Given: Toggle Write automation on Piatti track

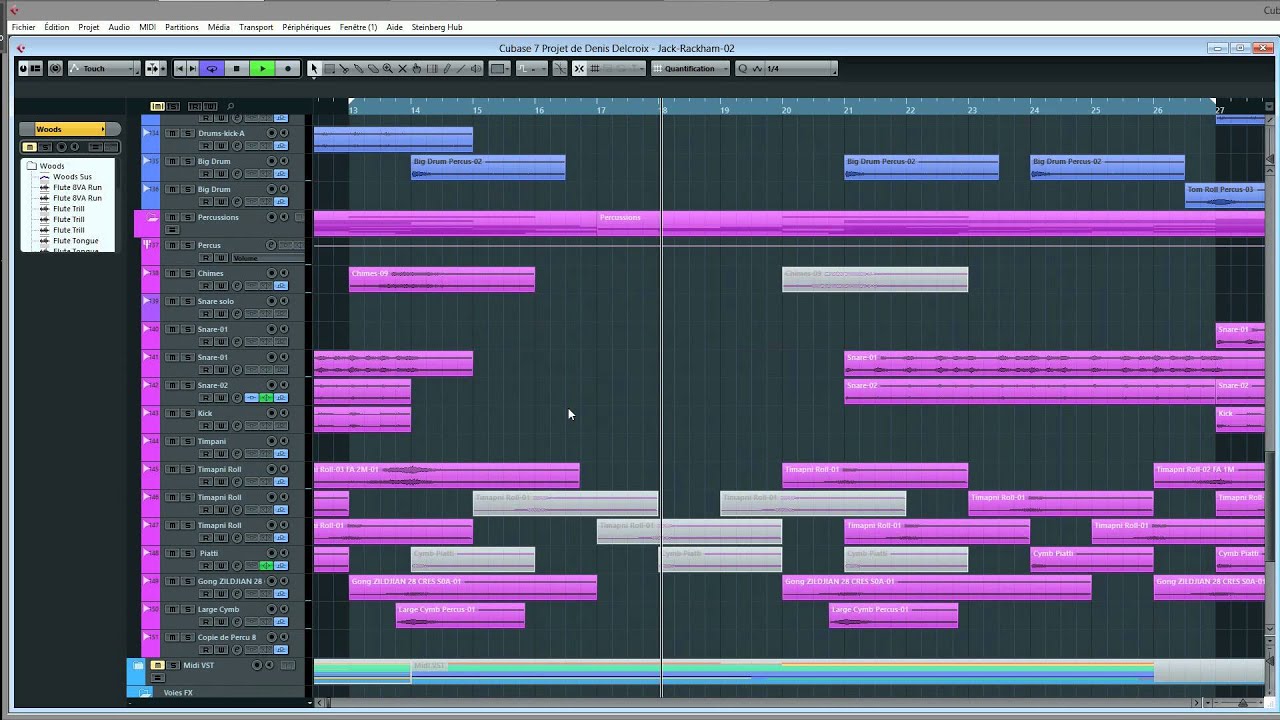Looking at the screenshot, I should point(221,566).
